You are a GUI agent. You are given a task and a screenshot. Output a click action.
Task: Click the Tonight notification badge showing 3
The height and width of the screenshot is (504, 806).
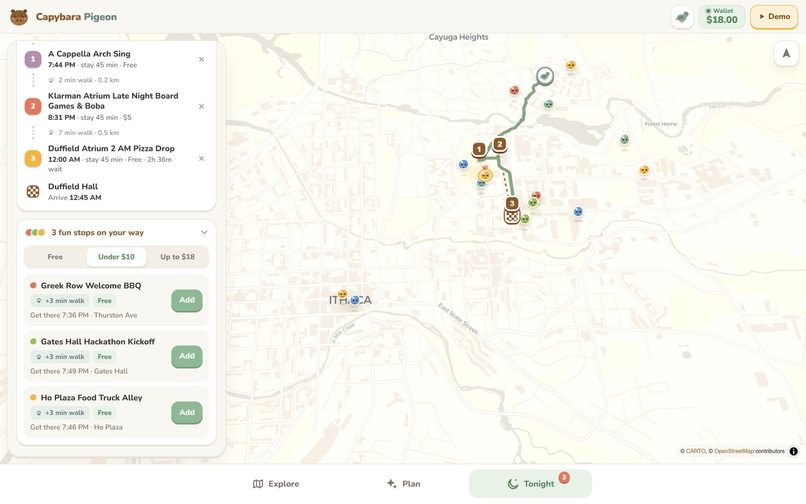click(564, 478)
